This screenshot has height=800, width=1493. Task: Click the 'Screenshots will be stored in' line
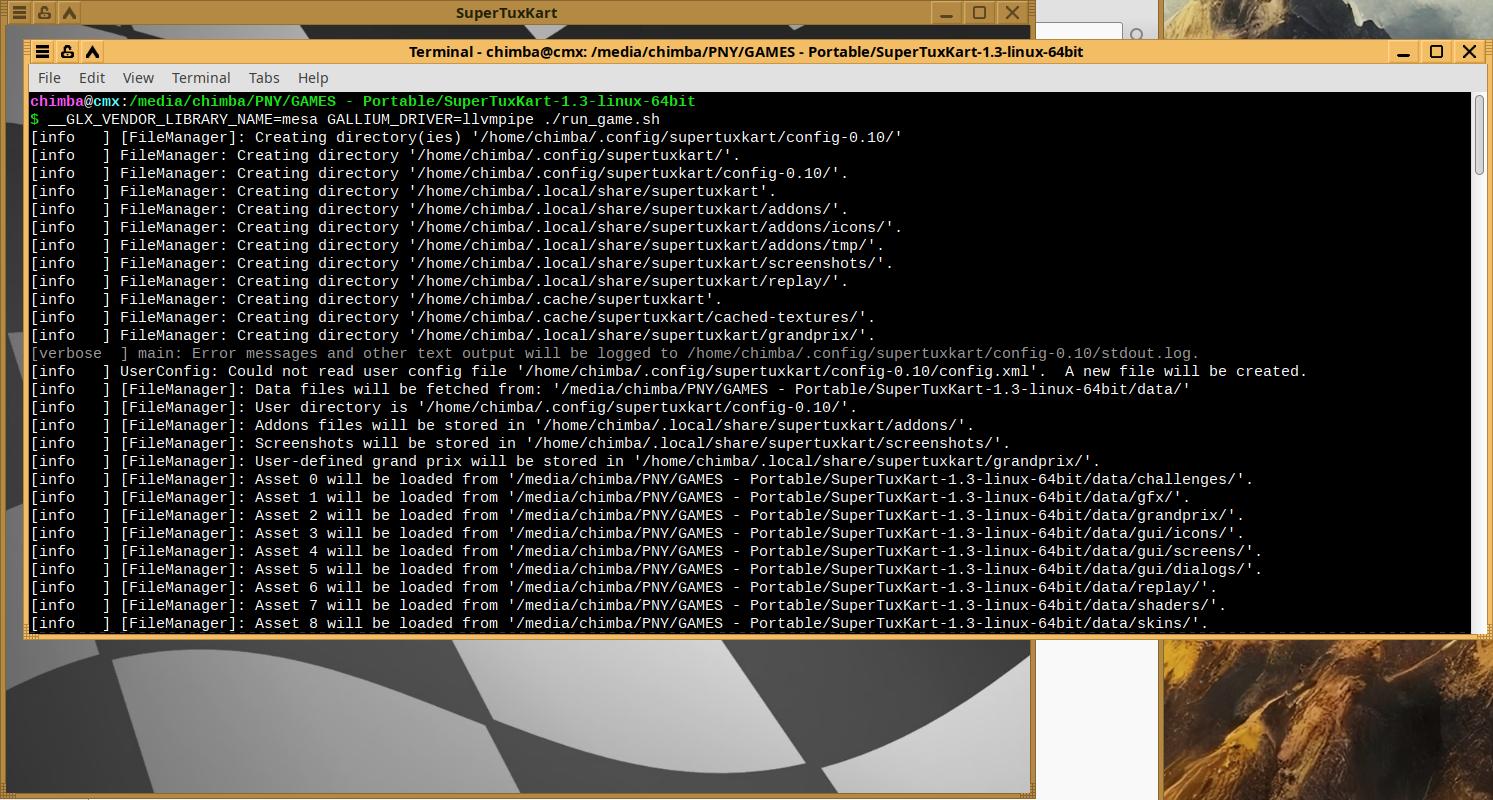520,443
